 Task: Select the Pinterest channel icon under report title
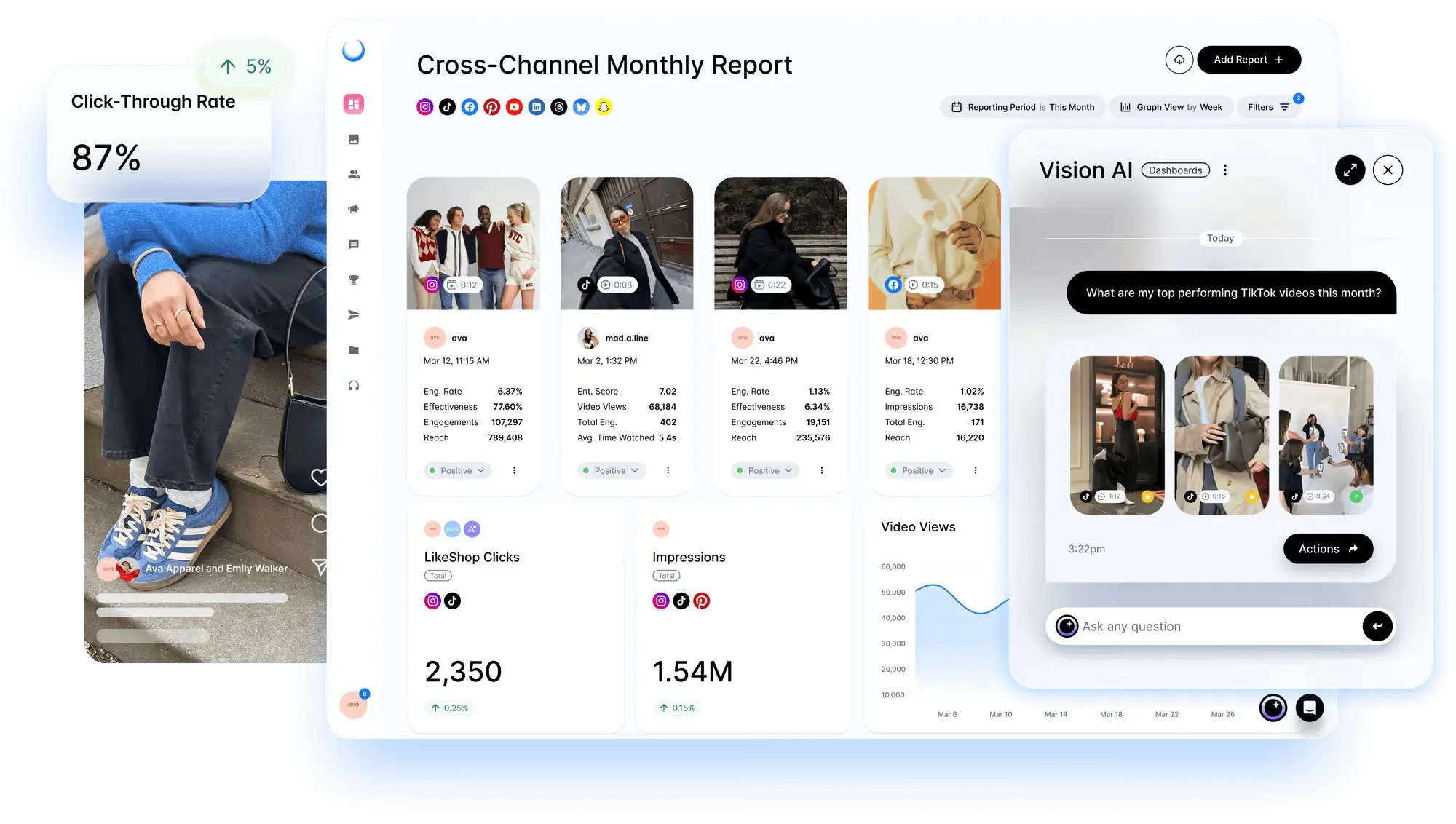(x=492, y=107)
